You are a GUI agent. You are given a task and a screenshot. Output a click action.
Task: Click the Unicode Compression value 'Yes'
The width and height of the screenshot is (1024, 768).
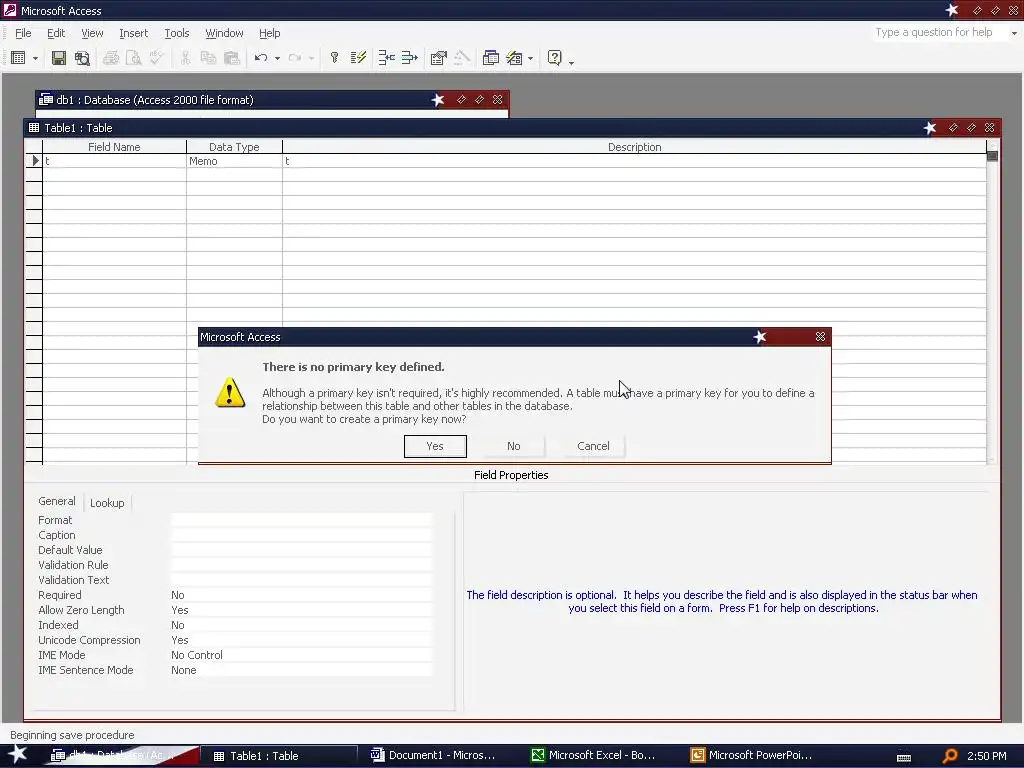[x=301, y=640]
